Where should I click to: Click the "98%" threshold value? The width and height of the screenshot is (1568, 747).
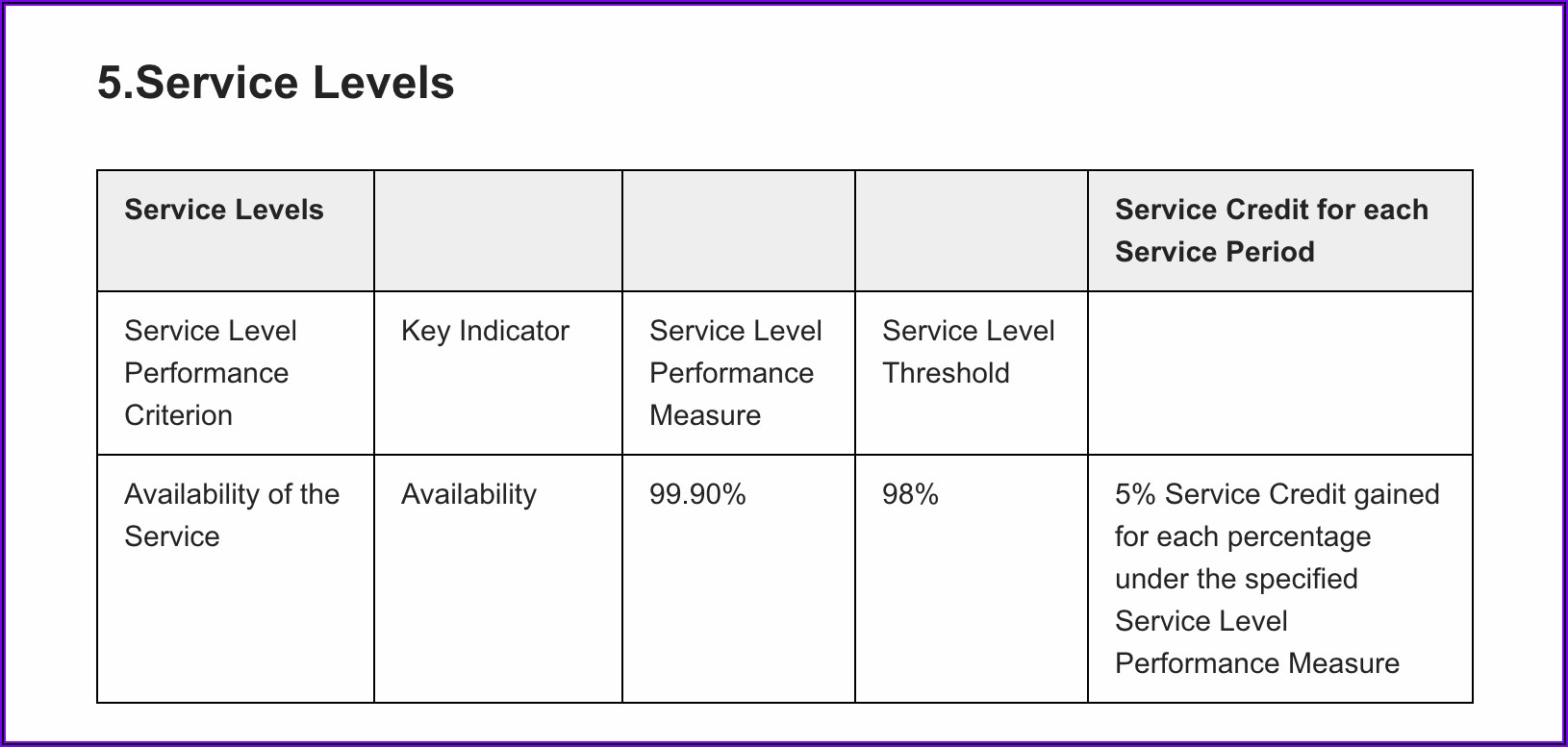point(910,495)
